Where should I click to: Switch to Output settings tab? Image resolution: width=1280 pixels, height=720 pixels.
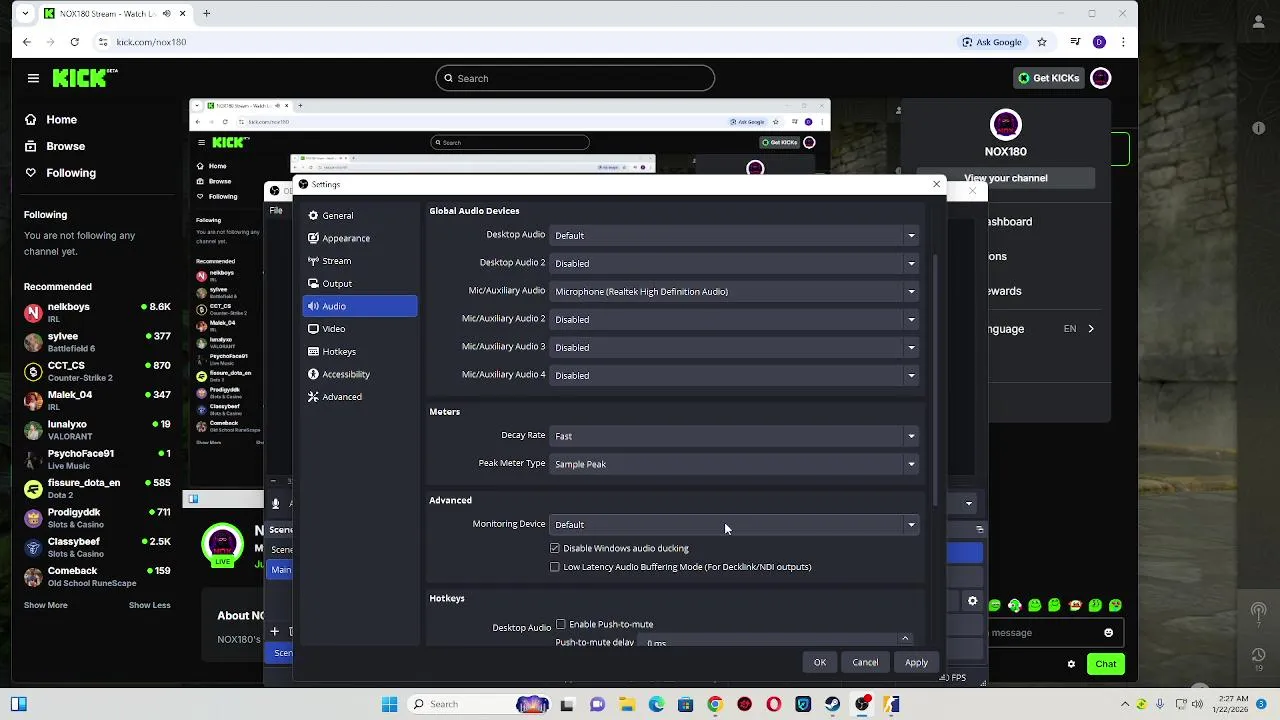point(359,284)
